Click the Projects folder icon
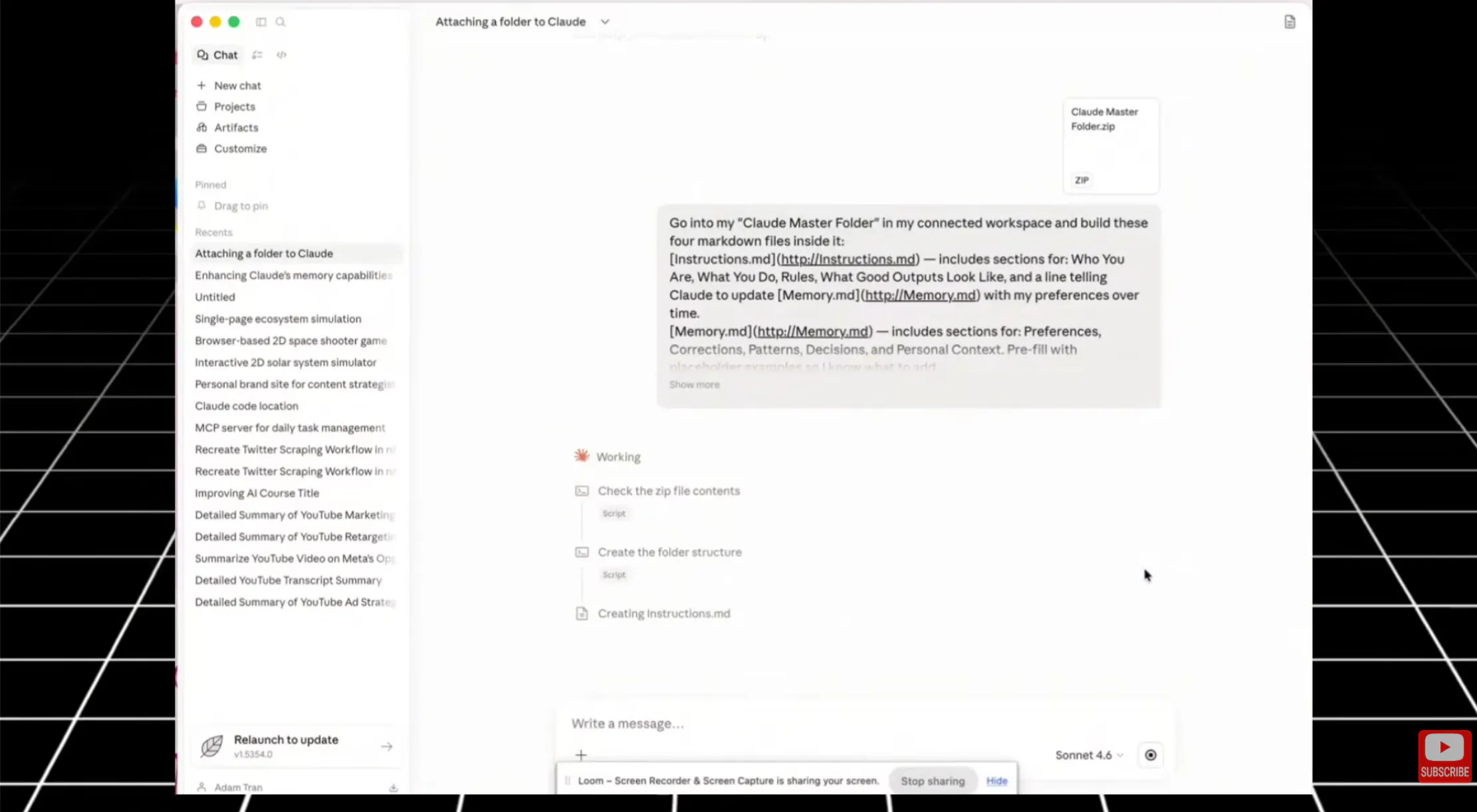1477x812 pixels. (x=201, y=106)
